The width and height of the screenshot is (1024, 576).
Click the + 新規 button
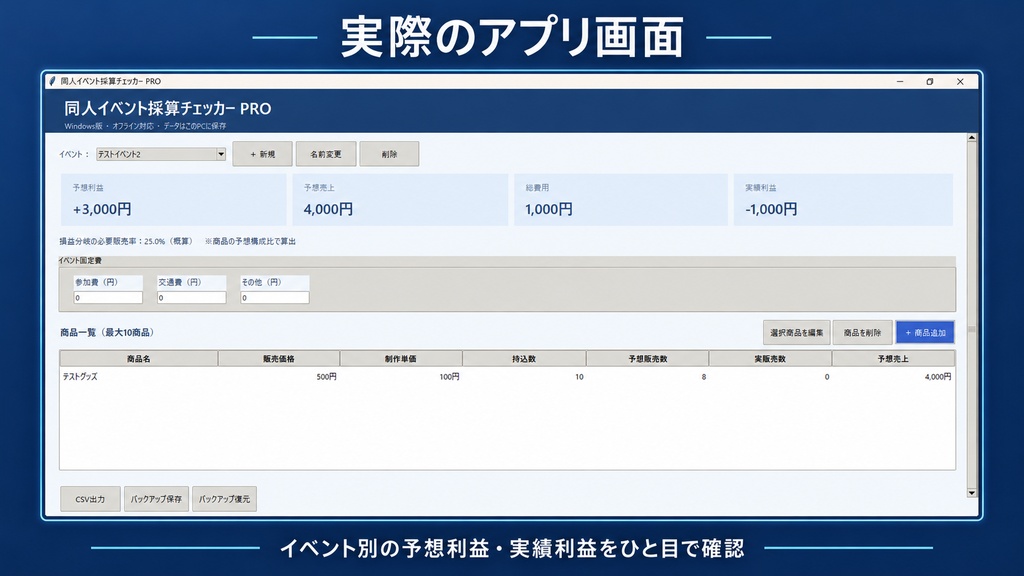(263, 154)
